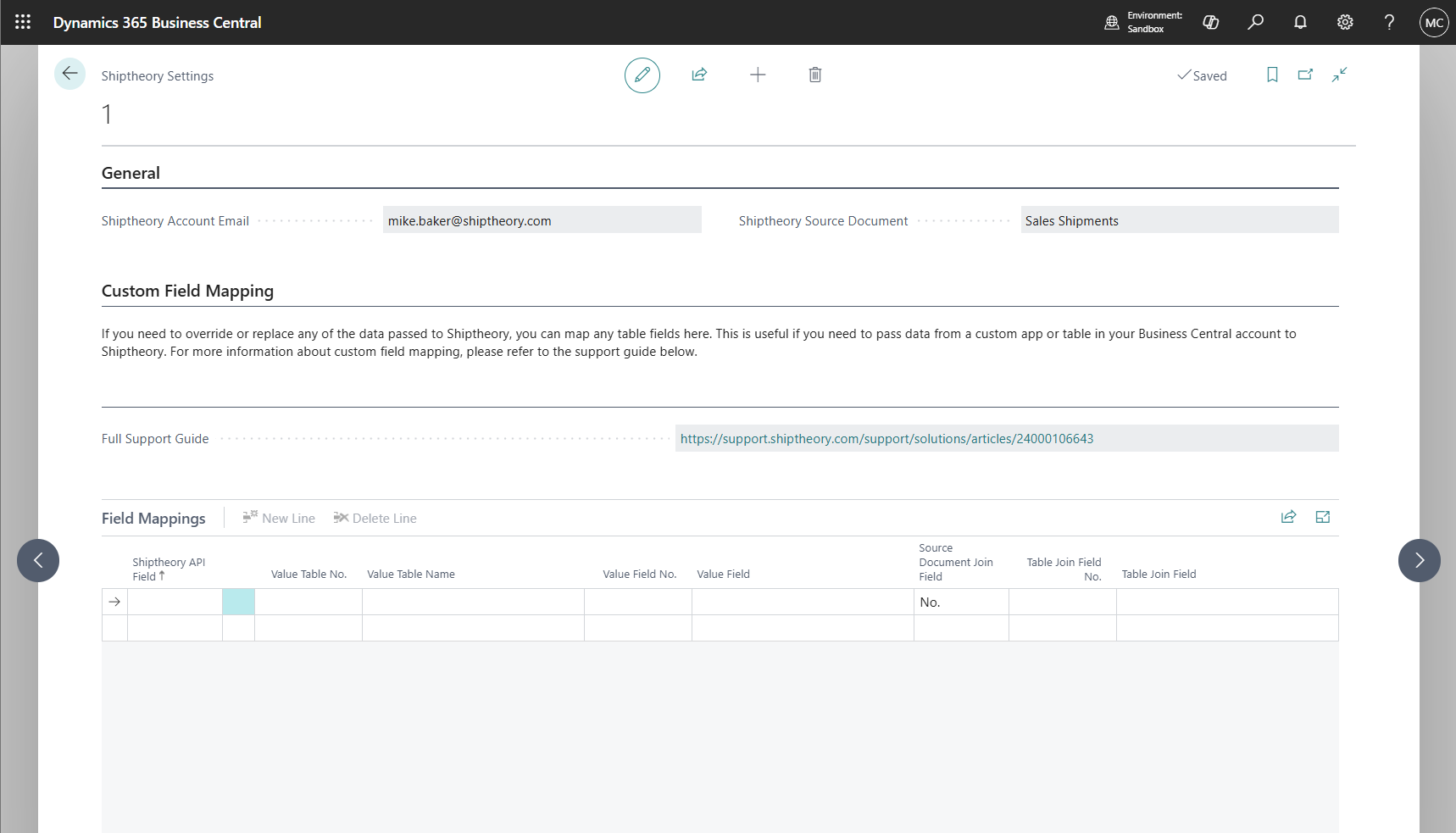The width and height of the screenshot is (1456, 833).
Task: Click the Table Join Field column header
Action: point(1159,575)
